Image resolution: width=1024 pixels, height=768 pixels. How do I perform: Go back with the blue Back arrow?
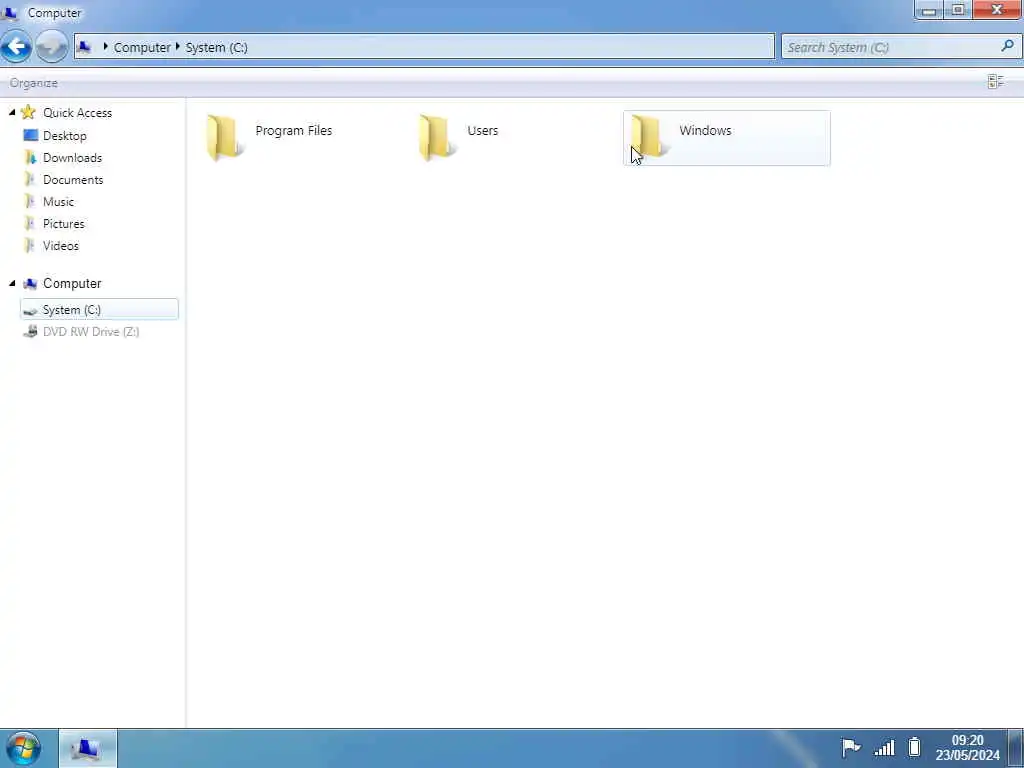(16, 47)
